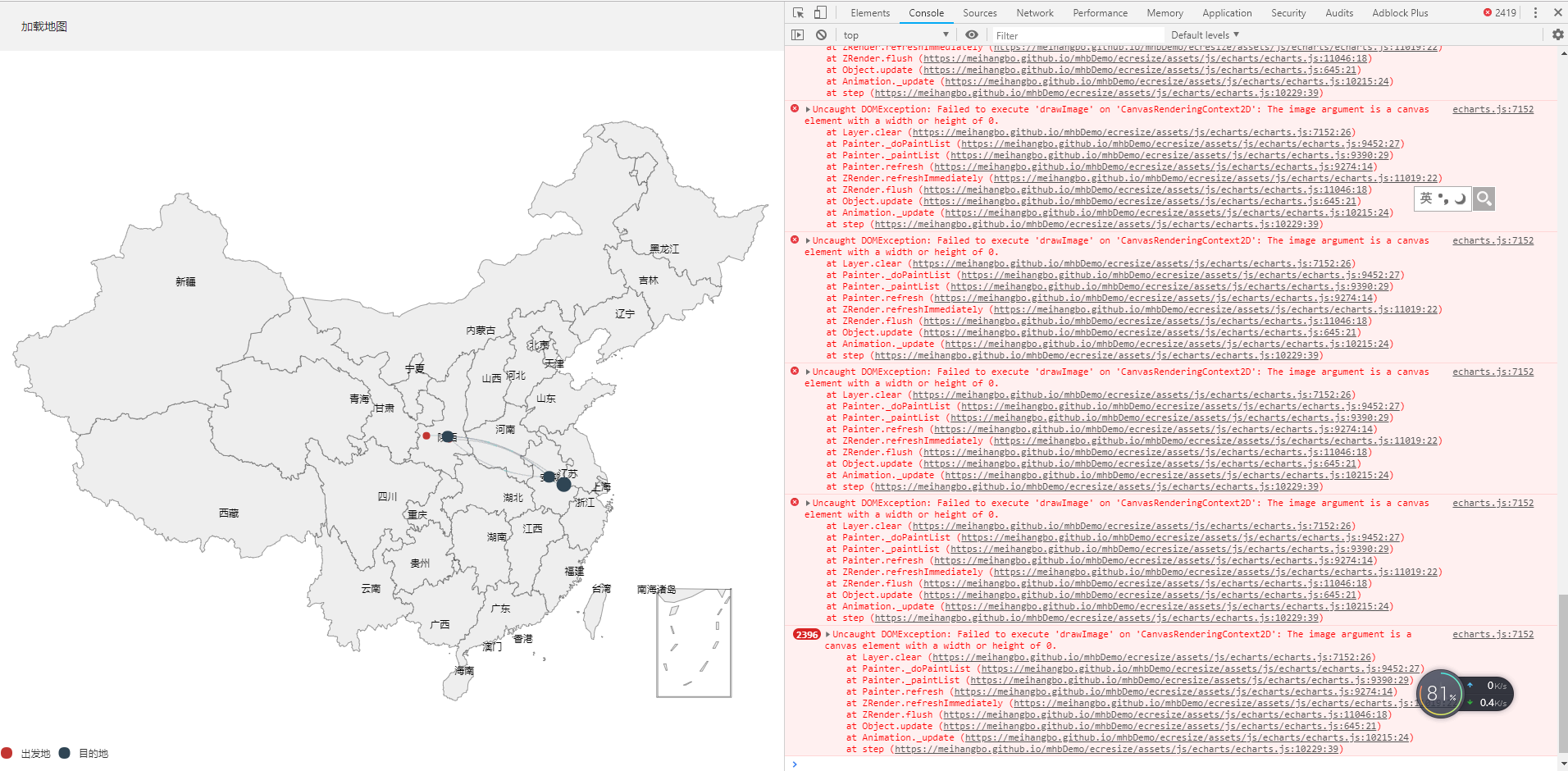Switch to the Network tab
The width and height of the screenshot is (1568, 771).
click(x=1035, y=13)
